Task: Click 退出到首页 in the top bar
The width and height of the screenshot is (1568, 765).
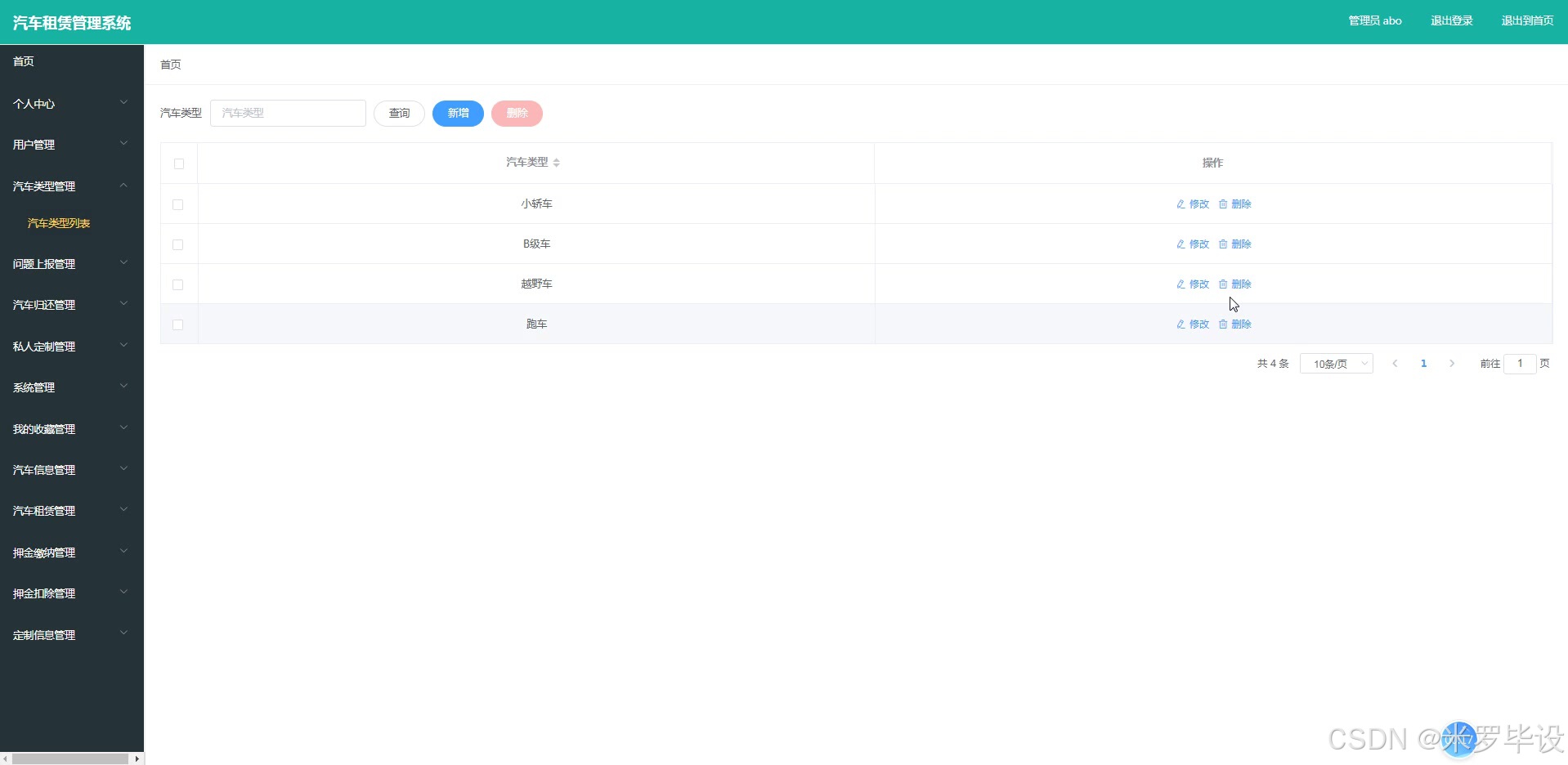Action: coord(1527,21)
